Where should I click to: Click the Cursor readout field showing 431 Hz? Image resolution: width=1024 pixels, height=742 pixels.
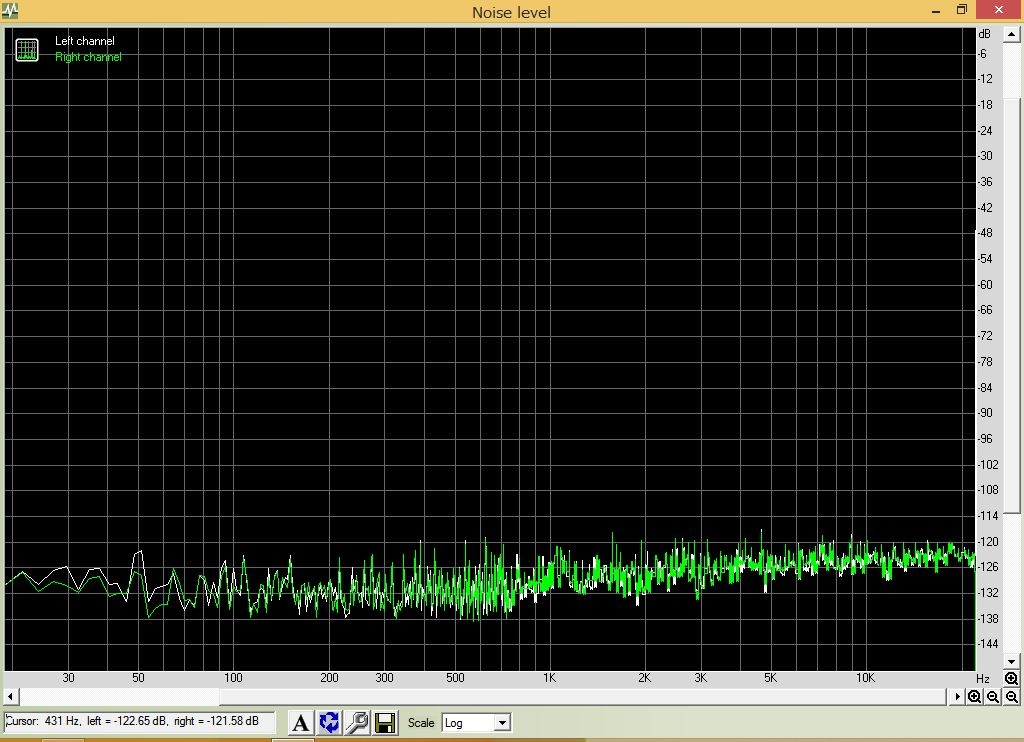[138, 721]
